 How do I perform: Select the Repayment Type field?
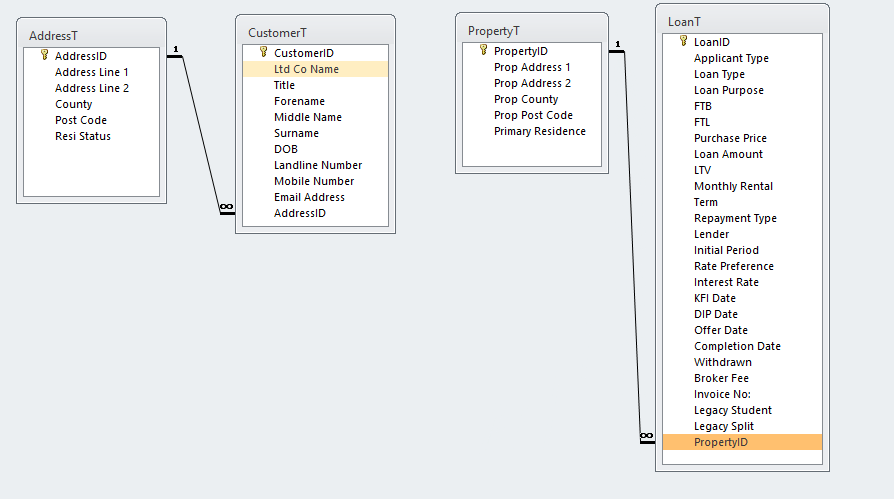pos(742,217)
